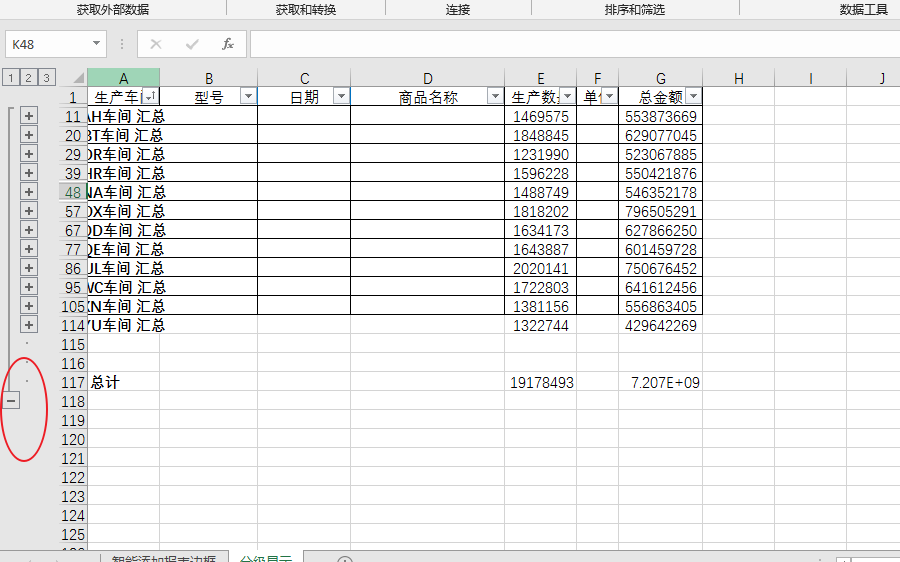Click amount cell 429642269

[661, 324]
